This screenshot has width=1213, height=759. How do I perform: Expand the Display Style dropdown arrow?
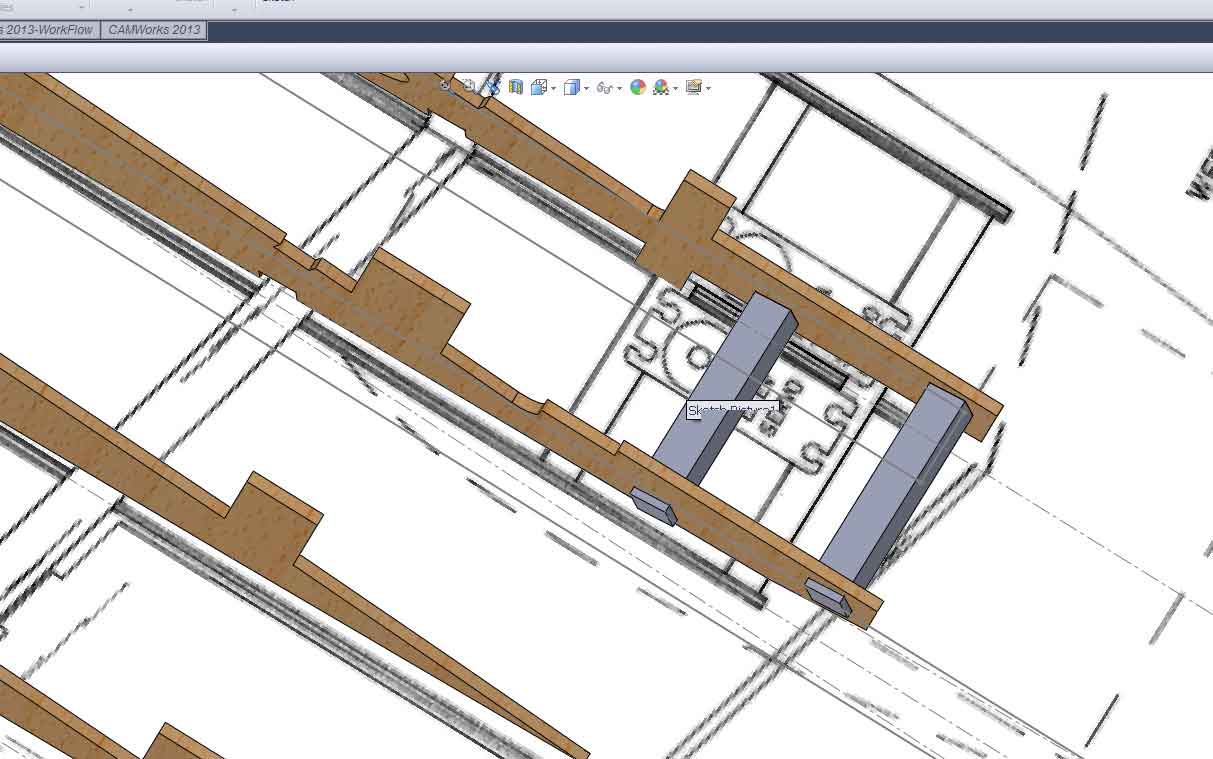pyautogui.click(x=586, y=88)
